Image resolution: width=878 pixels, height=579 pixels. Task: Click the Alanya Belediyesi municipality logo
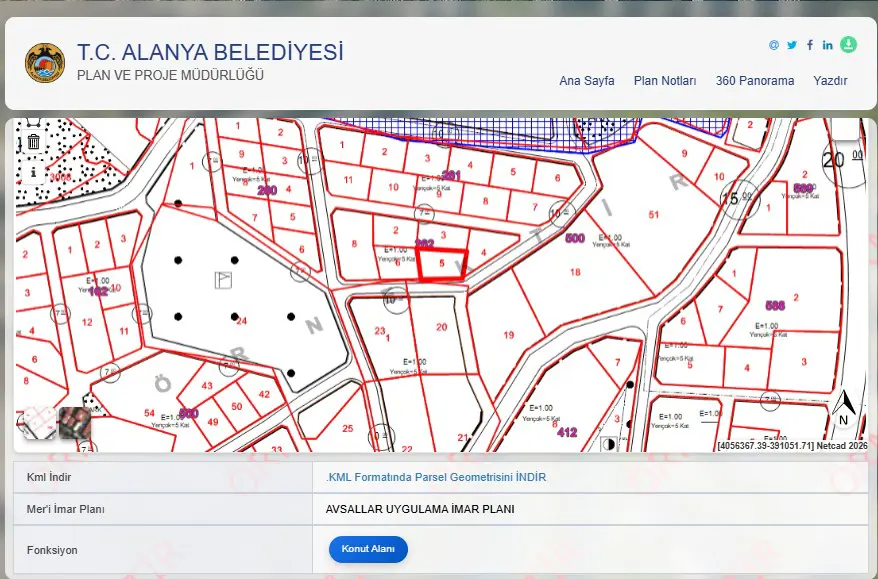pyautogui.click(x=45, y=63)
